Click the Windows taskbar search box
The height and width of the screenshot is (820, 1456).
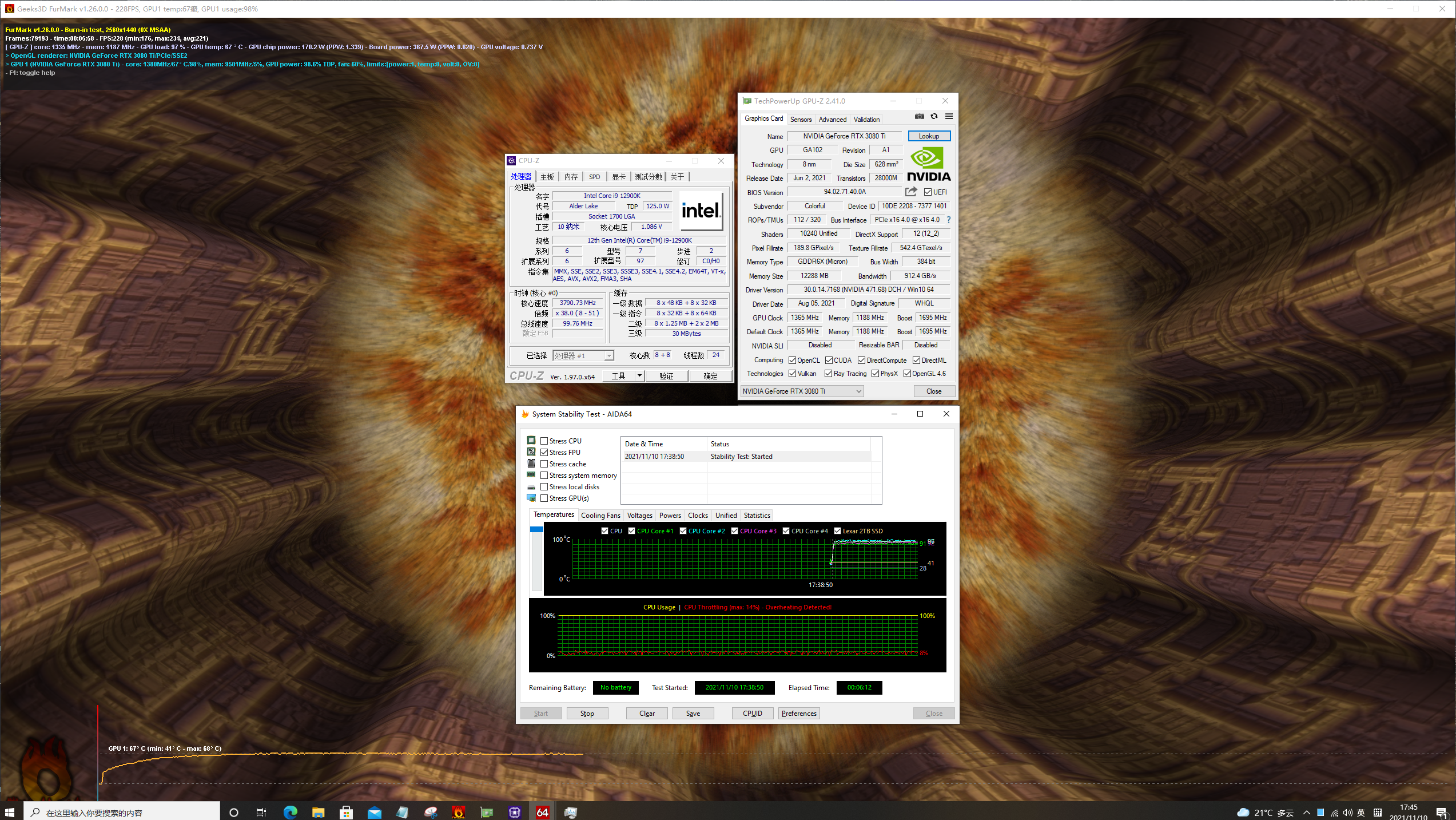121,812
